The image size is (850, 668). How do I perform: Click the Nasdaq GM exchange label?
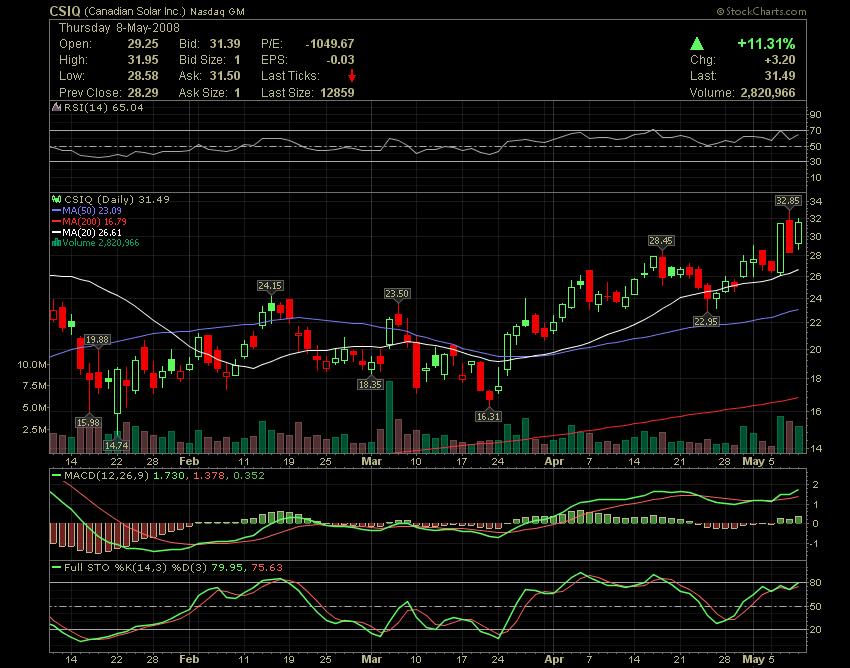pyautogui.click(x=217, y=11)
